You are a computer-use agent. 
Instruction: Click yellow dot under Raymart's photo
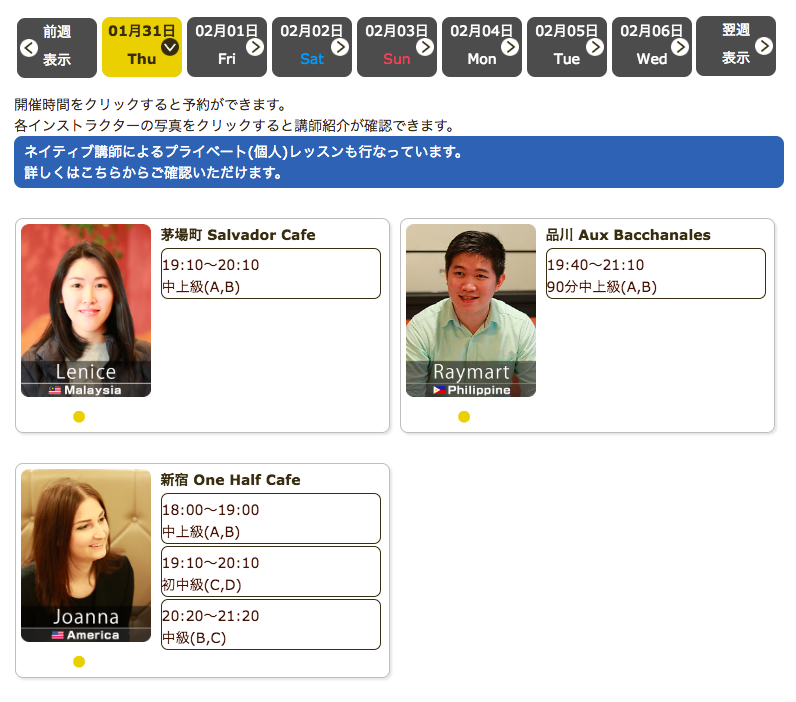464,417
